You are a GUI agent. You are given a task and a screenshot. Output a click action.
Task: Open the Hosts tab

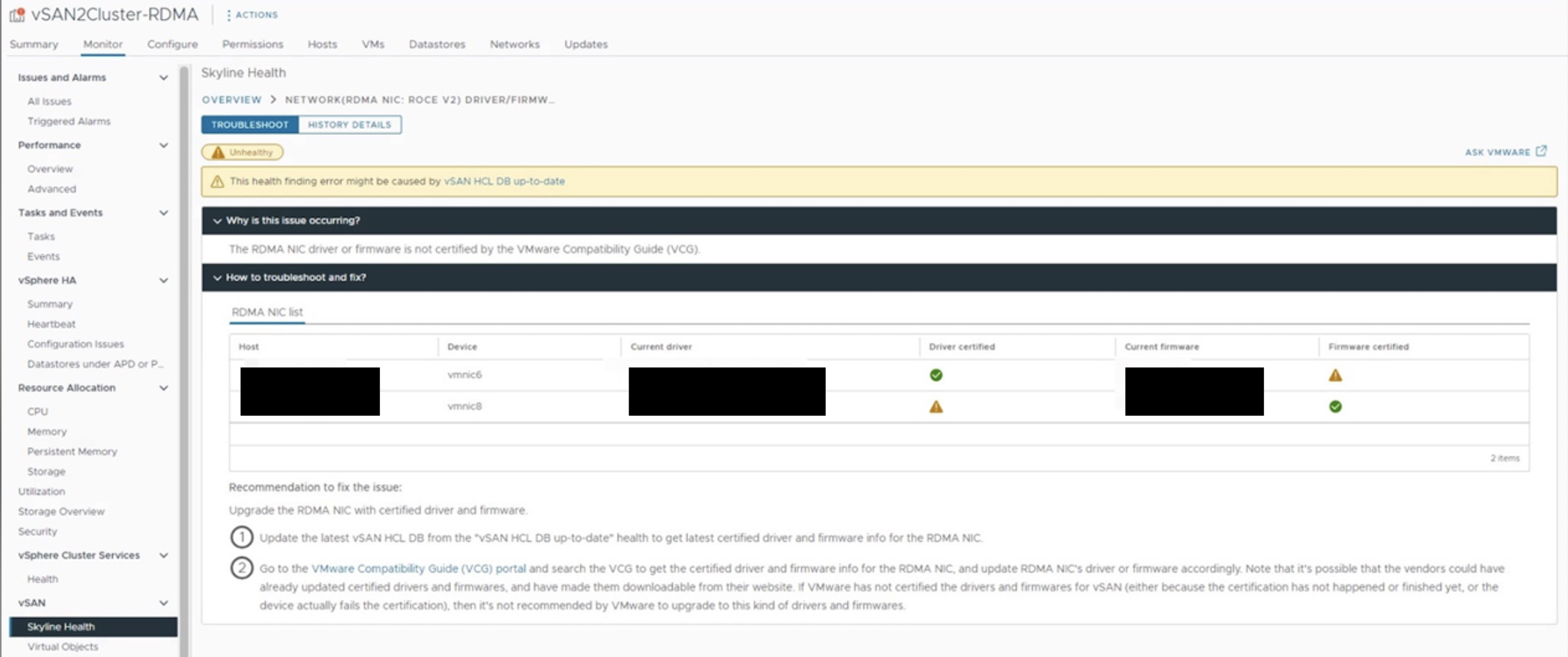pyautogui.click(x=322, y=44)
